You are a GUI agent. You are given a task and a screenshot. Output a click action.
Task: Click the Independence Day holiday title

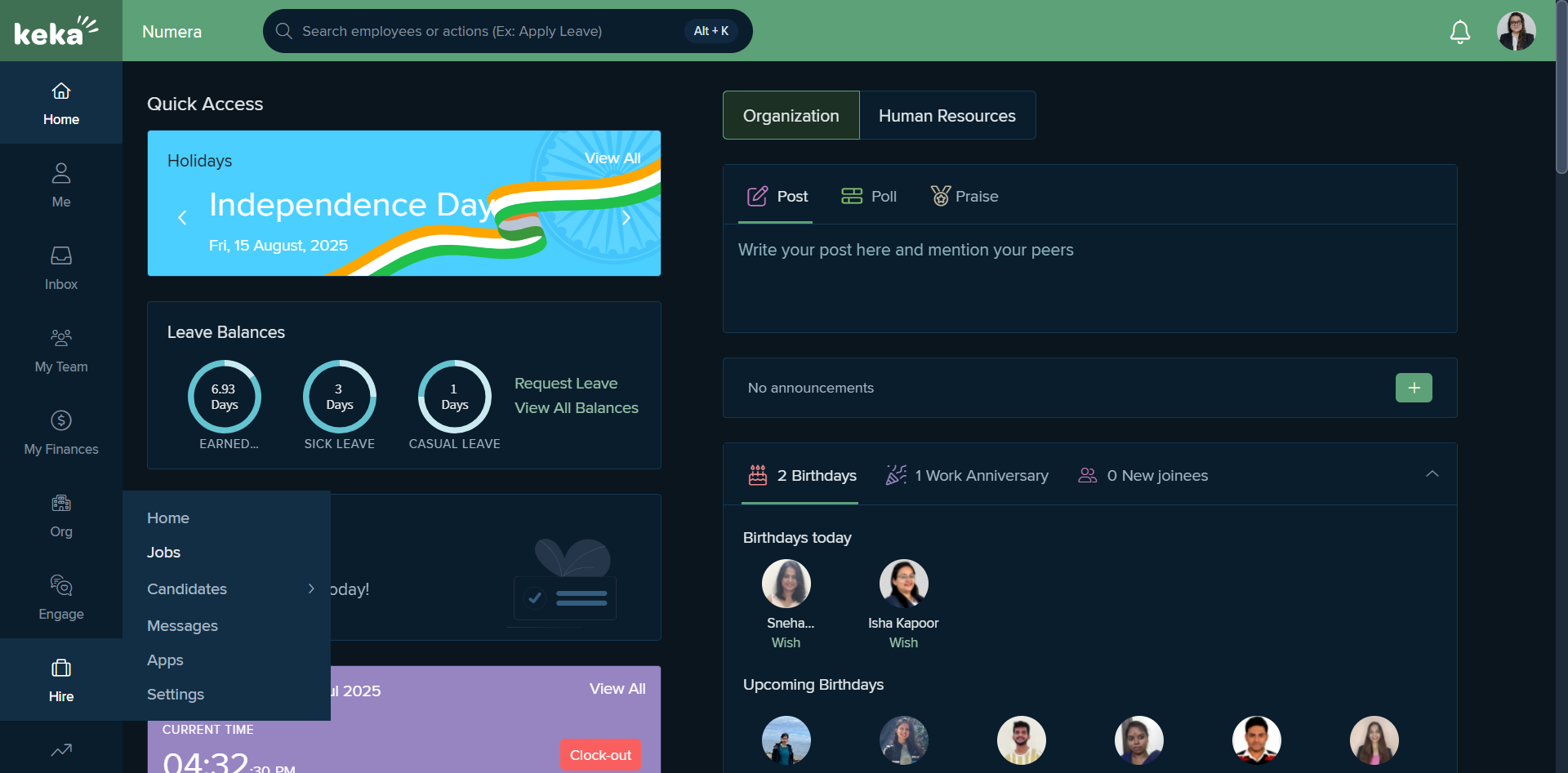coord(351,204)
